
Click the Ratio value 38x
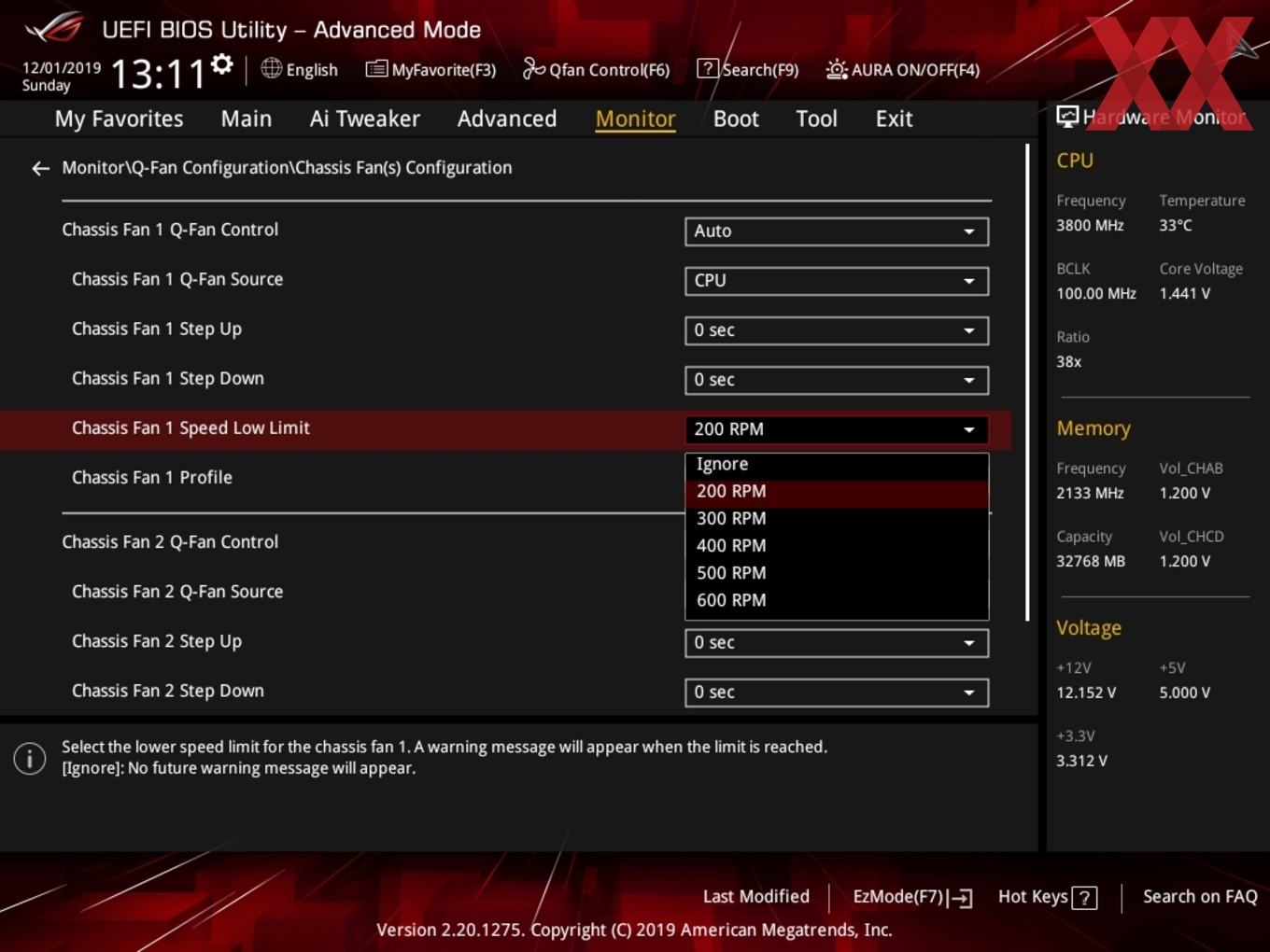1069,361
